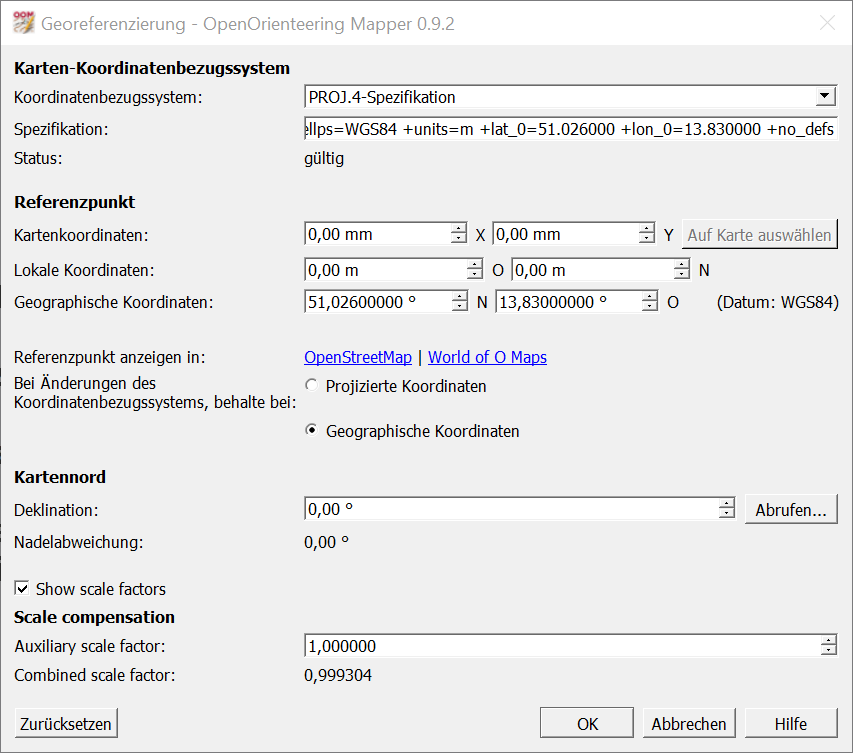This screenshot has height=753, width=853.
Task: Click the Zurücksetzen button
Action: 65,724
